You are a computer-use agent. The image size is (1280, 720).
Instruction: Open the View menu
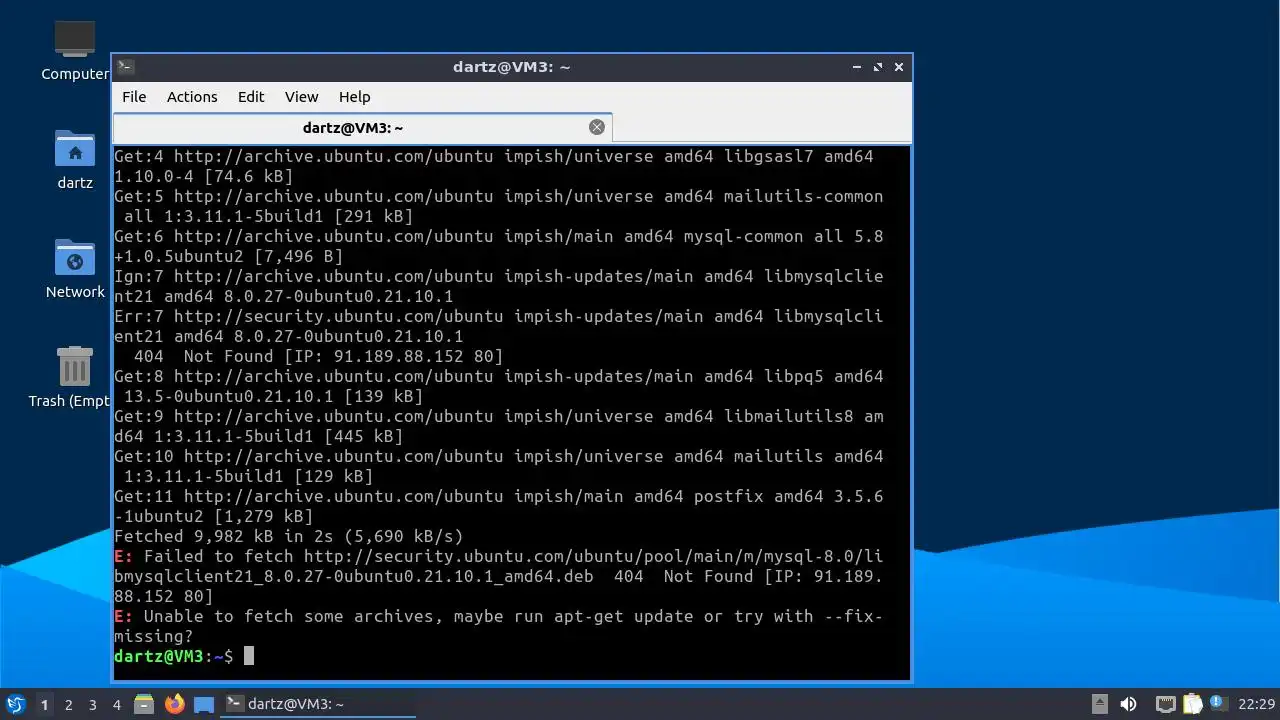301,97
